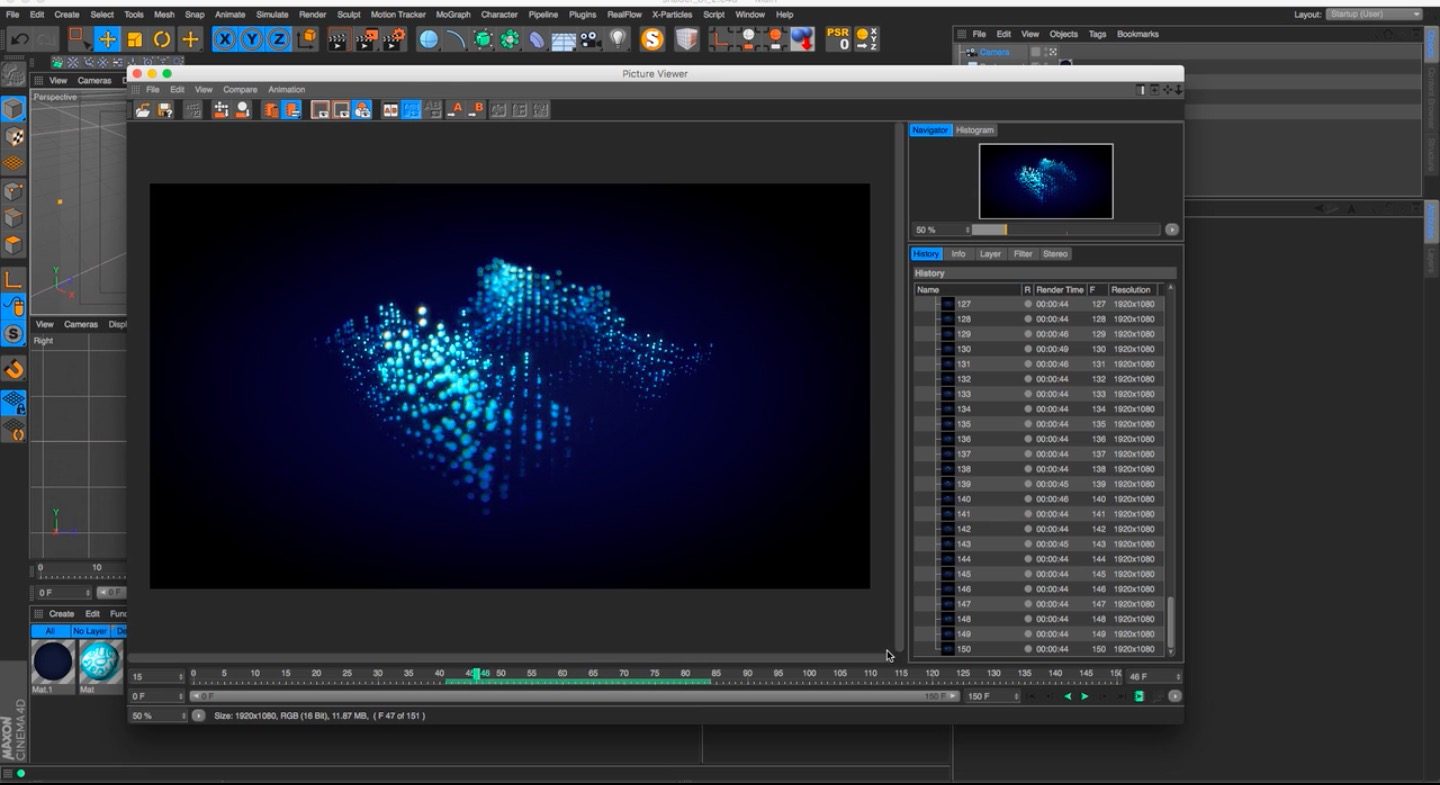Click the cyan Mat material thumbnail
The width and height of the screenshot is (1440, 785).
pos(100,662)
